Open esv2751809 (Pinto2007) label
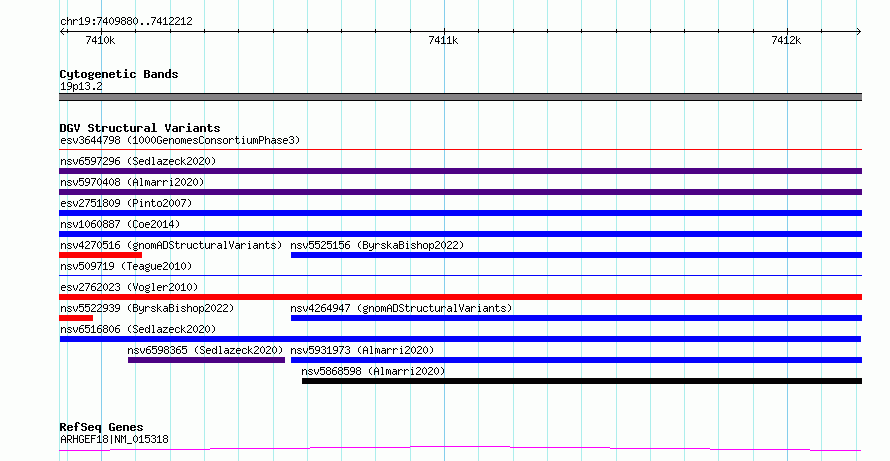This screenshot has width=890, height=461. (x=126, y=203)
